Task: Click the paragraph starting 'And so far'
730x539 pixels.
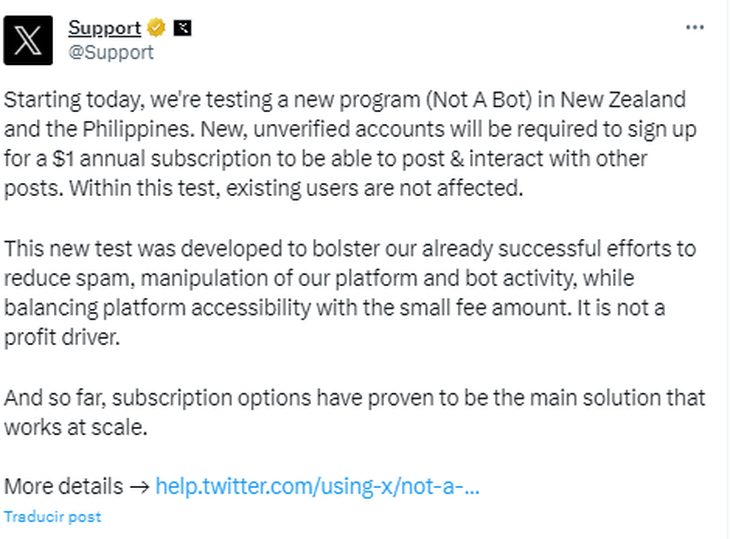Action: click(355, 413)
